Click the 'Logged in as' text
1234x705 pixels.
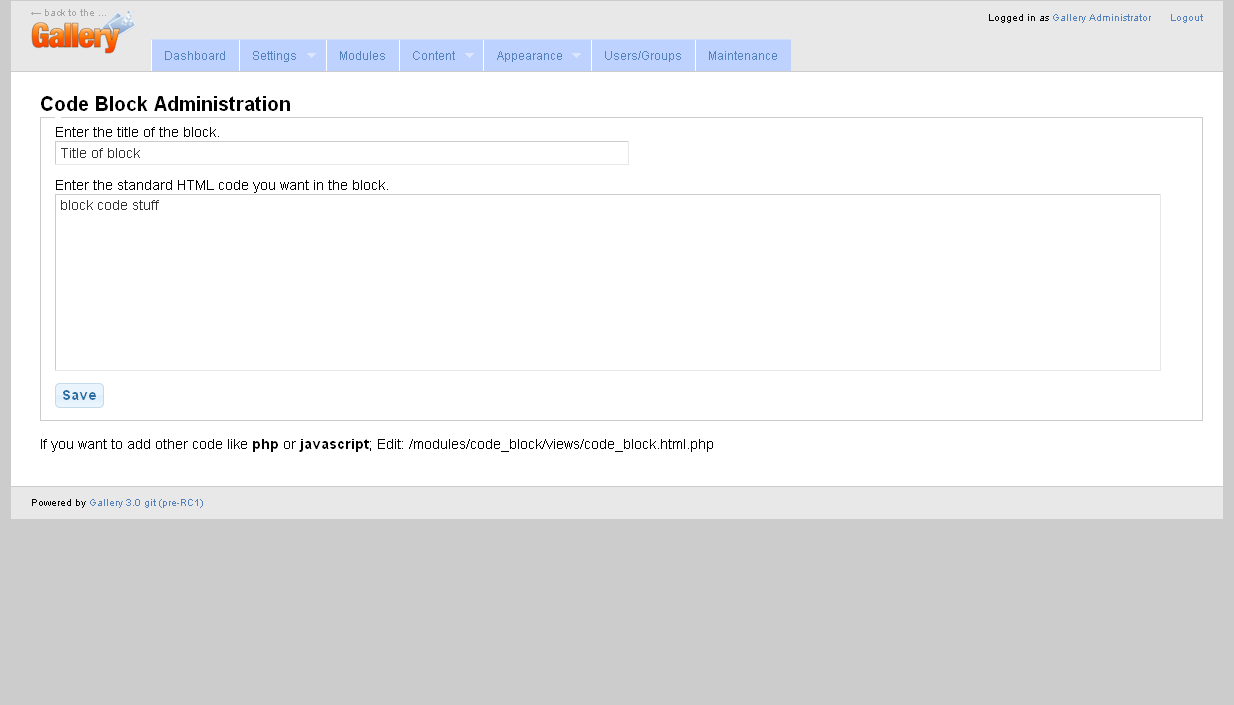1018,18
